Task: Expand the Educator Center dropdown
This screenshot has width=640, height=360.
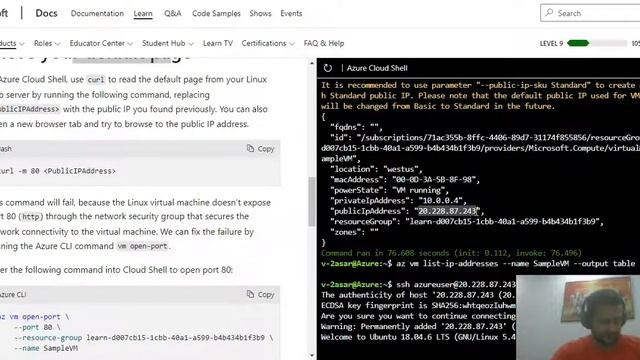Action: [101, 43]
